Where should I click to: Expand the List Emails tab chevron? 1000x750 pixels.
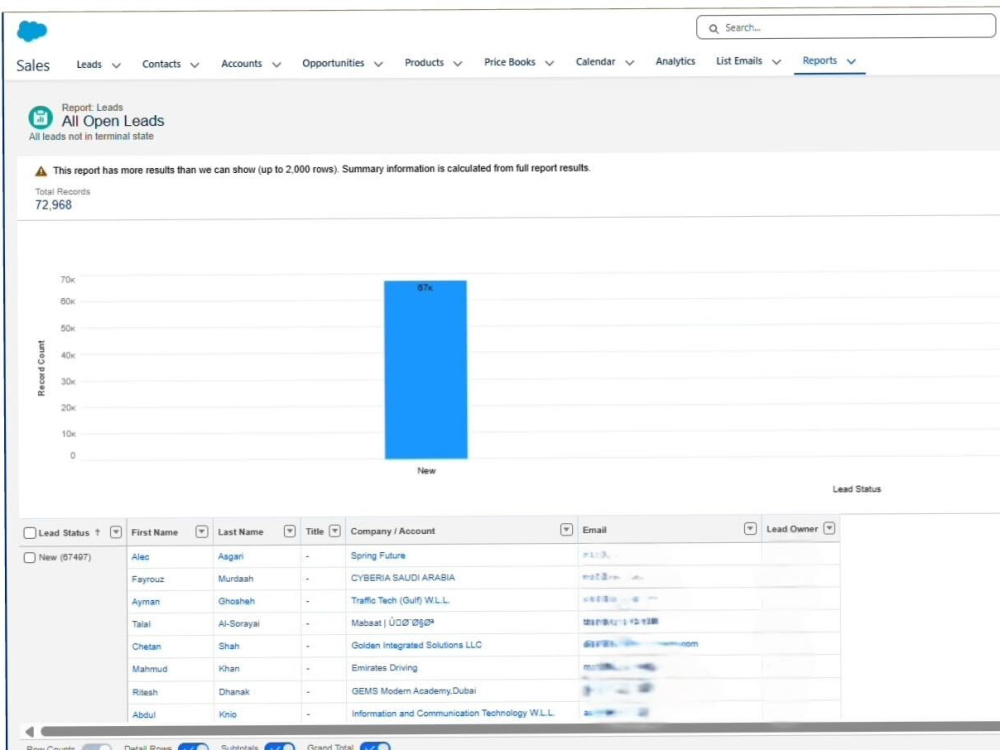(x=776, y=62)
